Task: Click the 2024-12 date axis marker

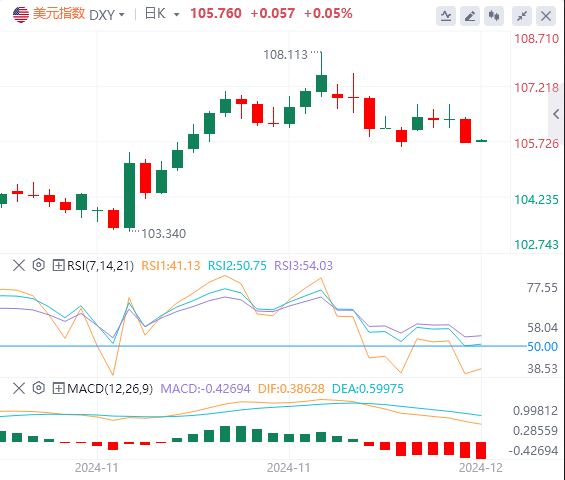Action: tap(480, 468)
